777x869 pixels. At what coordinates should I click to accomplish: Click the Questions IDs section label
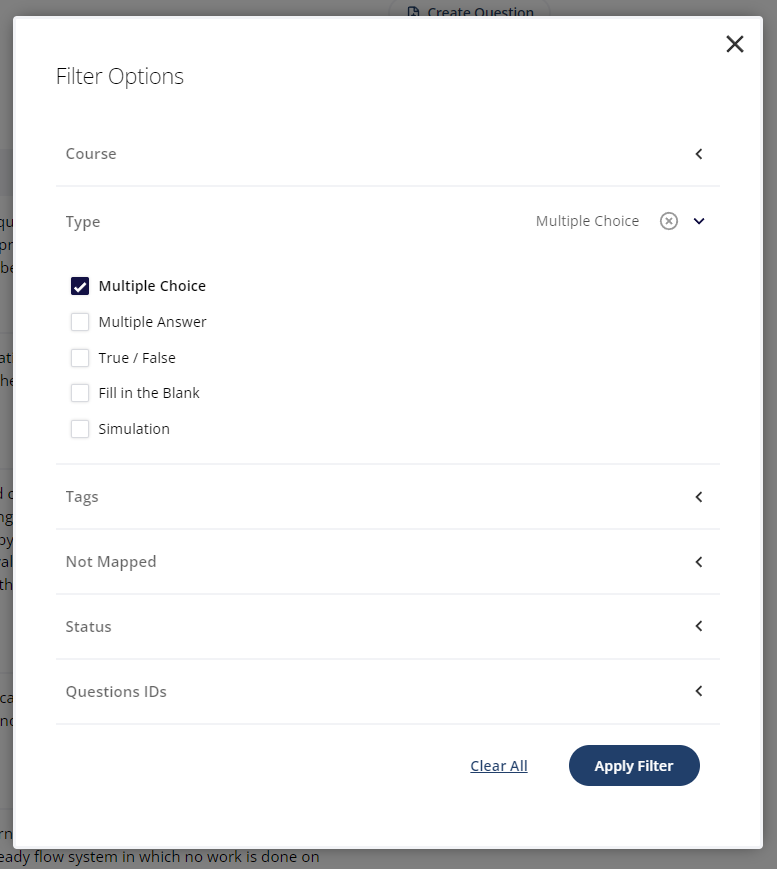pos(116,692)
